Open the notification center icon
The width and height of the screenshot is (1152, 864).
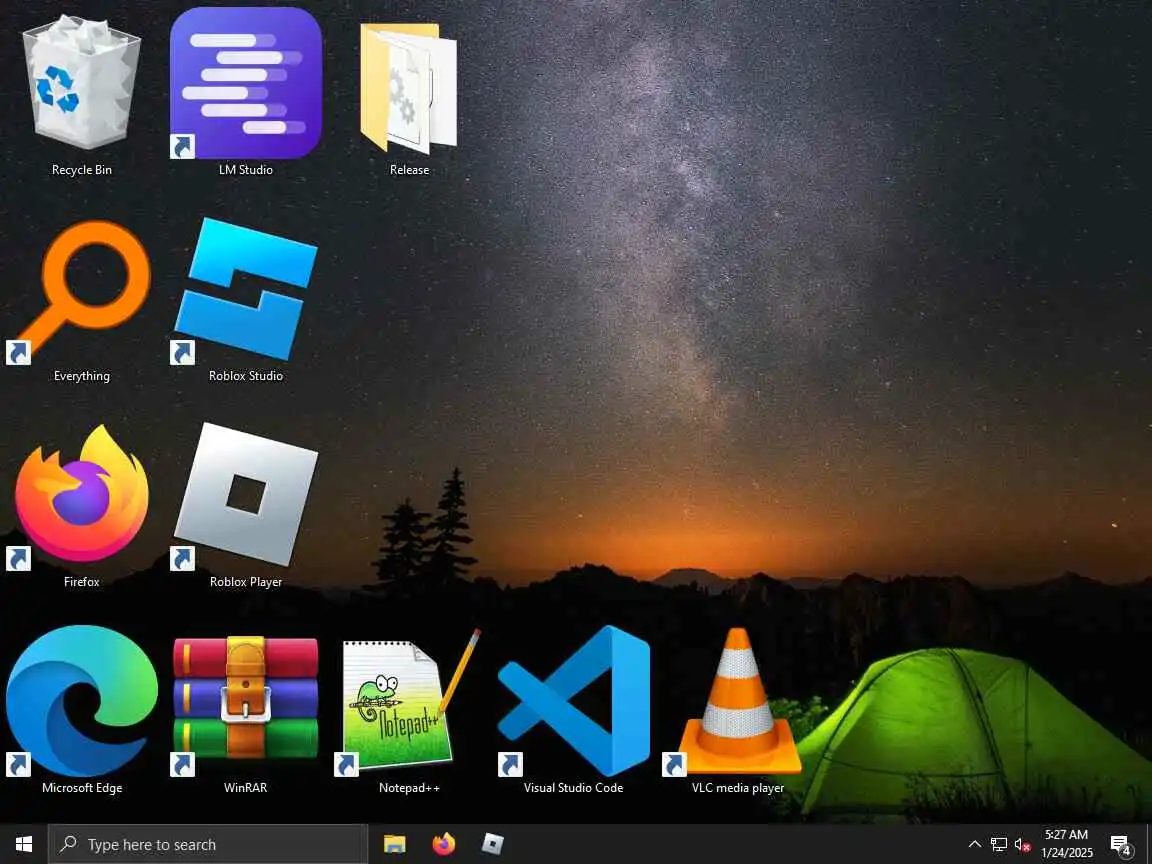point(1121,845)
